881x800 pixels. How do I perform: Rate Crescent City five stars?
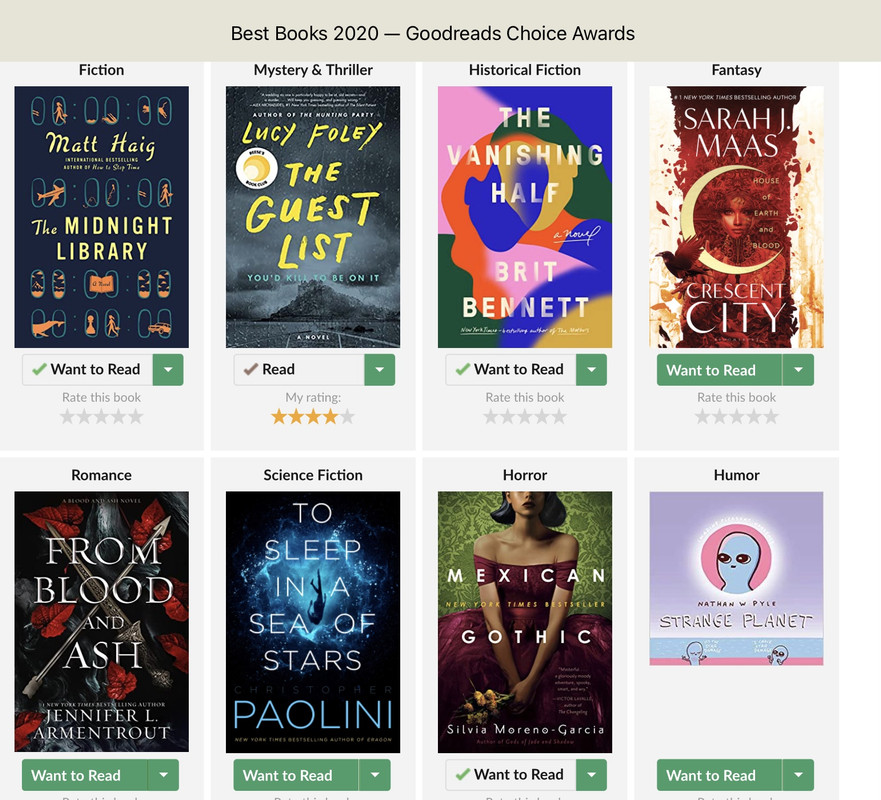771,417
